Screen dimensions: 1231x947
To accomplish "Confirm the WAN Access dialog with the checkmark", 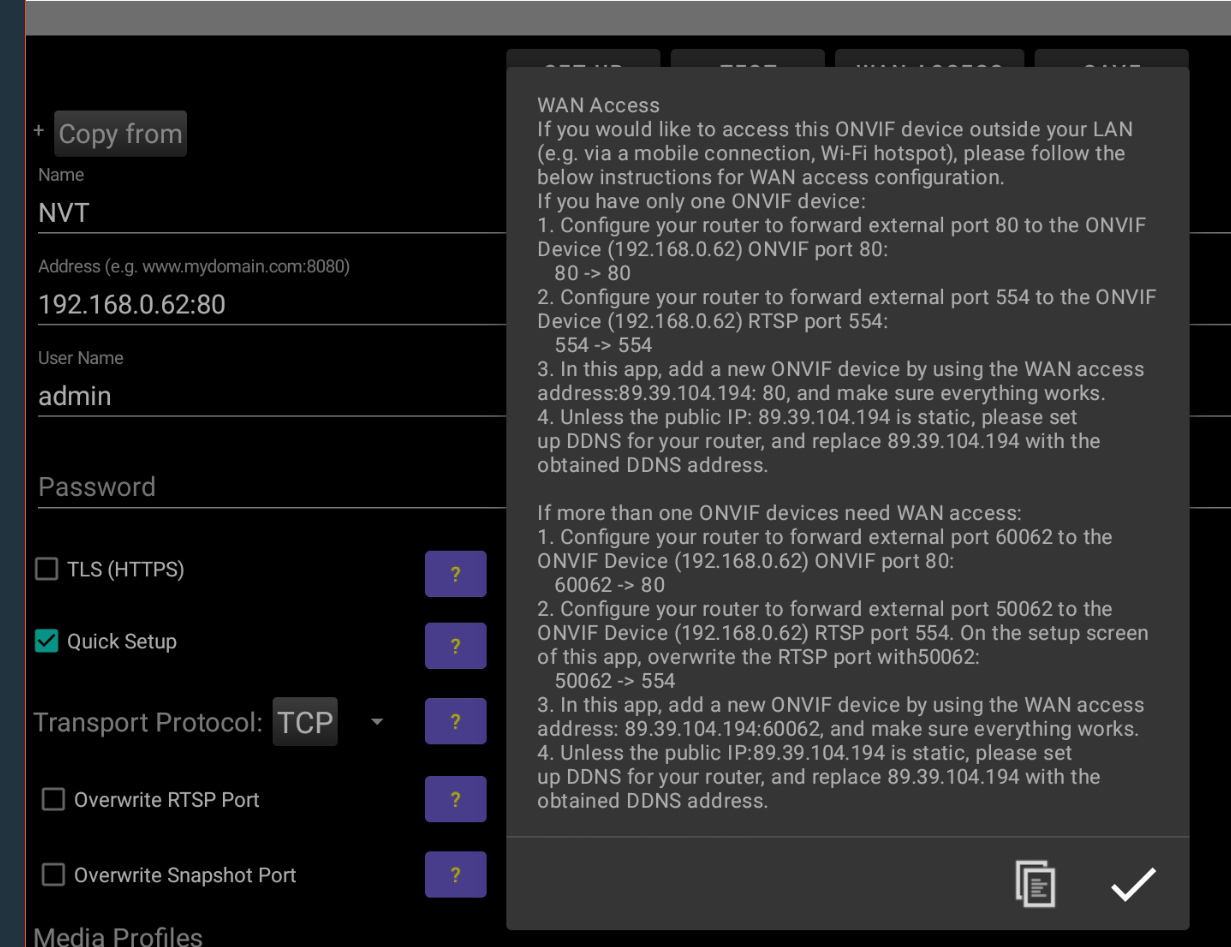I will click(x=1132, y=884).
